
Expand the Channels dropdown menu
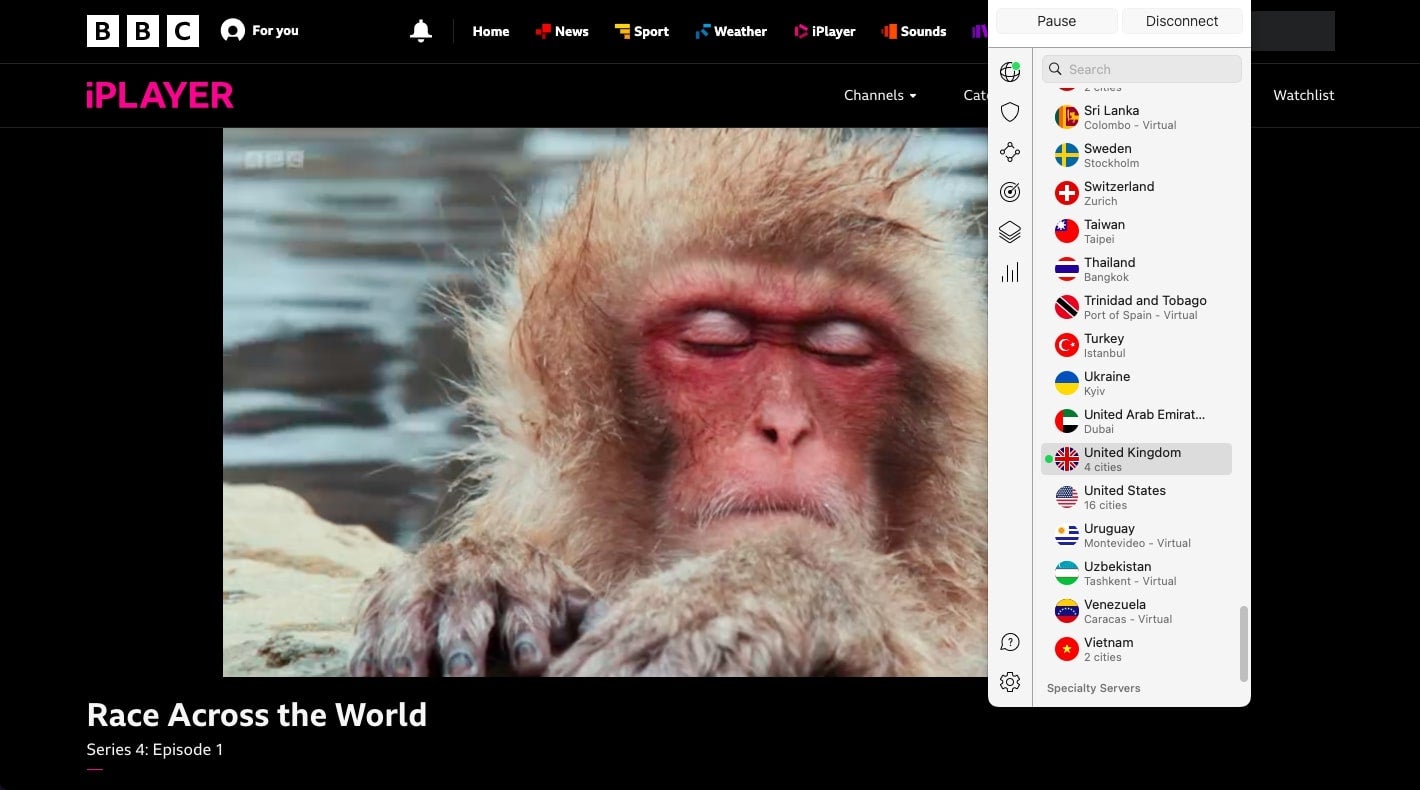(x=880, y=95)
